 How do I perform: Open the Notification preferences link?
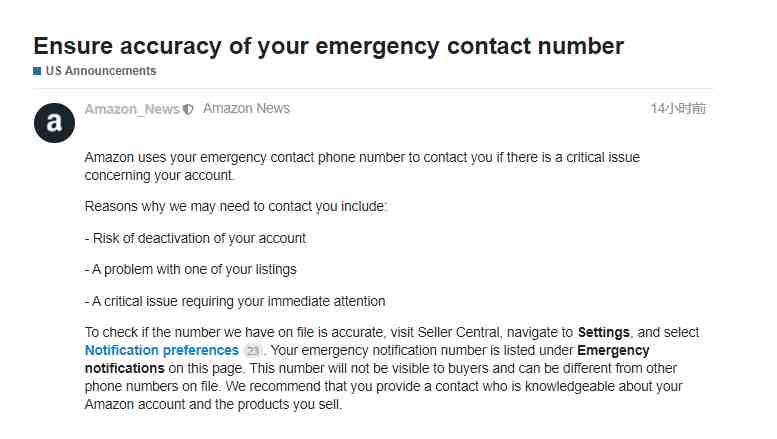(162, 350)
